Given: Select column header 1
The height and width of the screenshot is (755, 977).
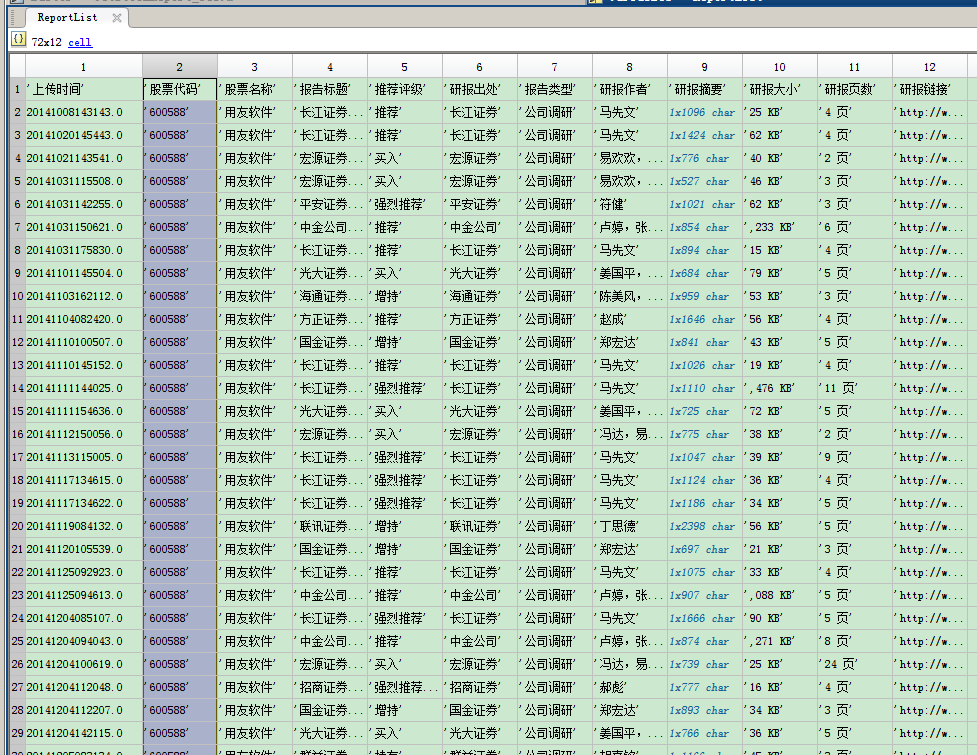Looking at the screenshot, I should tap(83, 67).
